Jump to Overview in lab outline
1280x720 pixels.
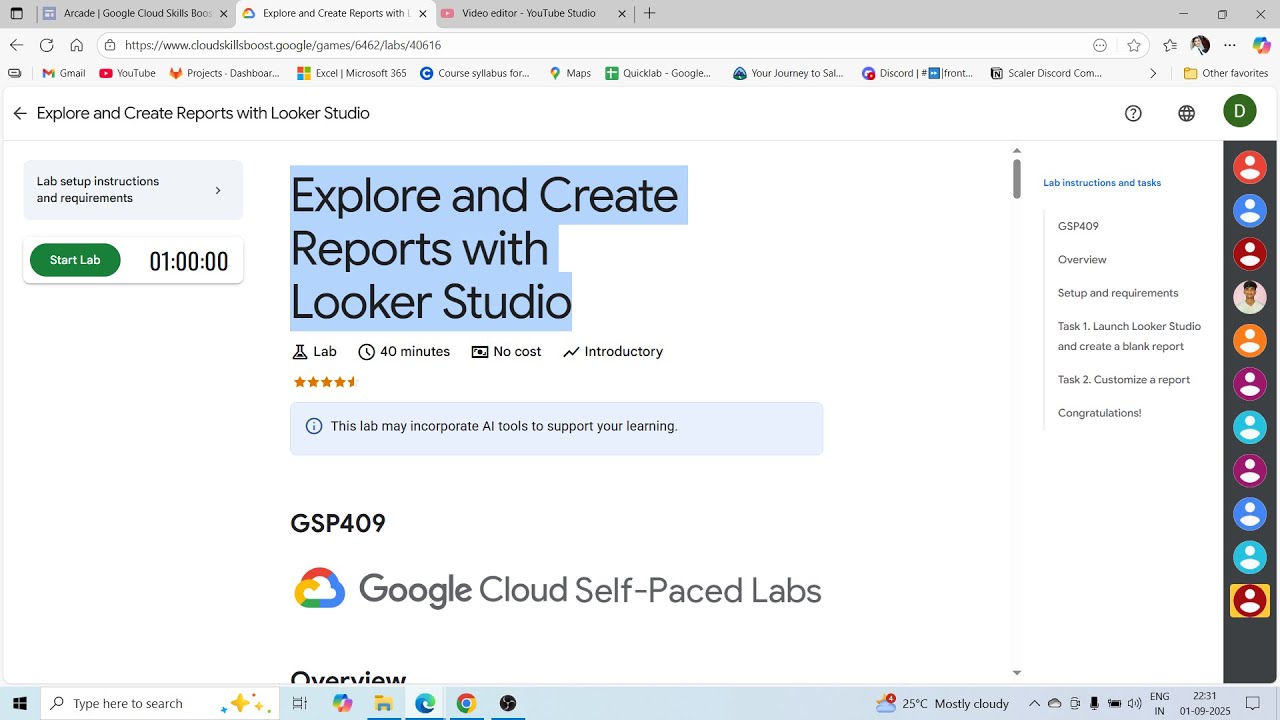click(1082, 260)
